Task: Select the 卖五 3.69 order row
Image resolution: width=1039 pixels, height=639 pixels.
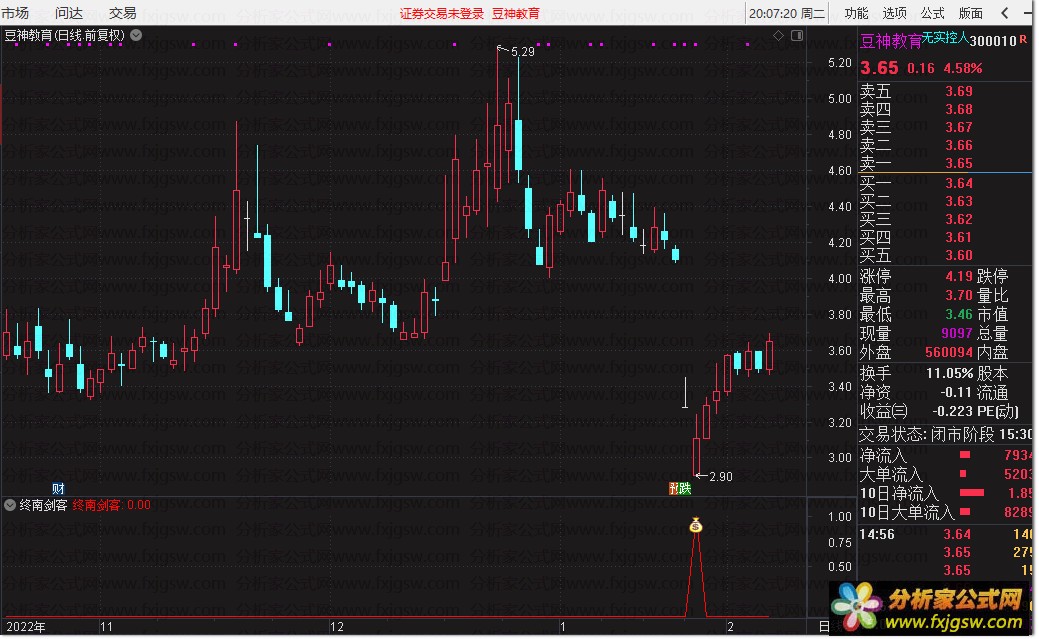Action: click(944, 91)
